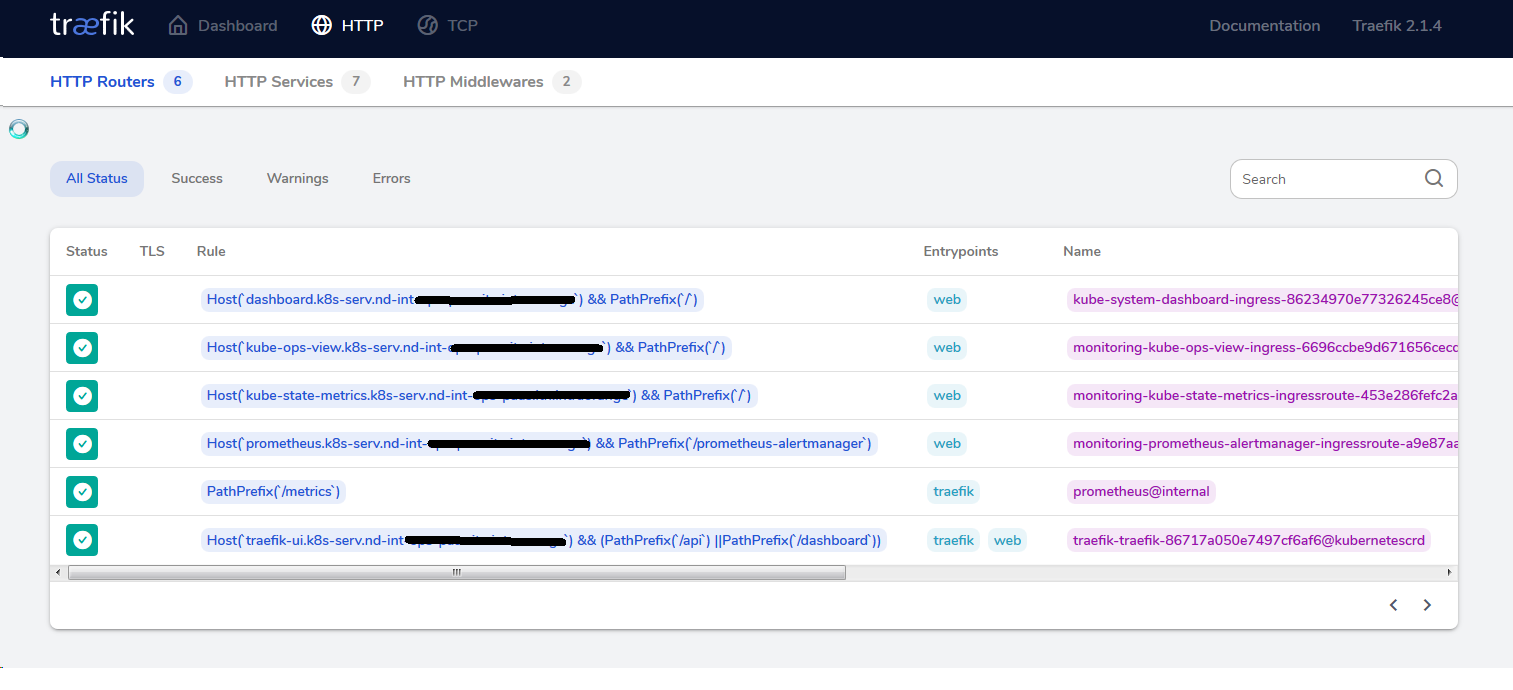Click the search magnifier icon
The width and height of the screenshot is (1513, 690).
tap(1434, 178)
